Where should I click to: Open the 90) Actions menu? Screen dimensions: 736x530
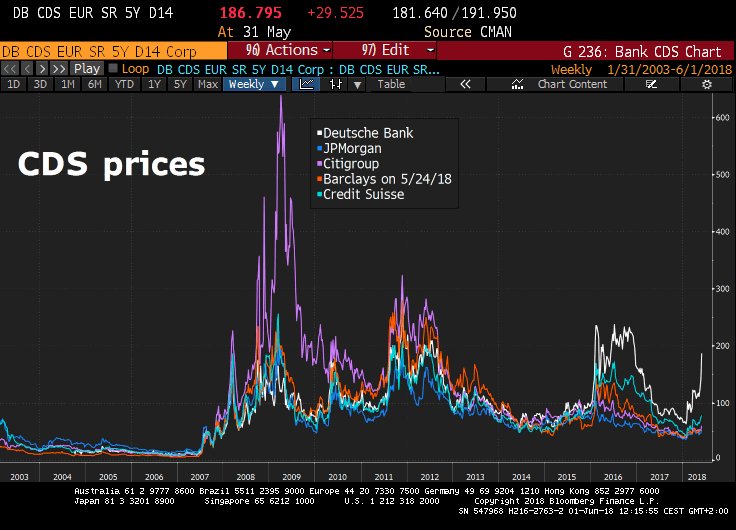(280, 50)
